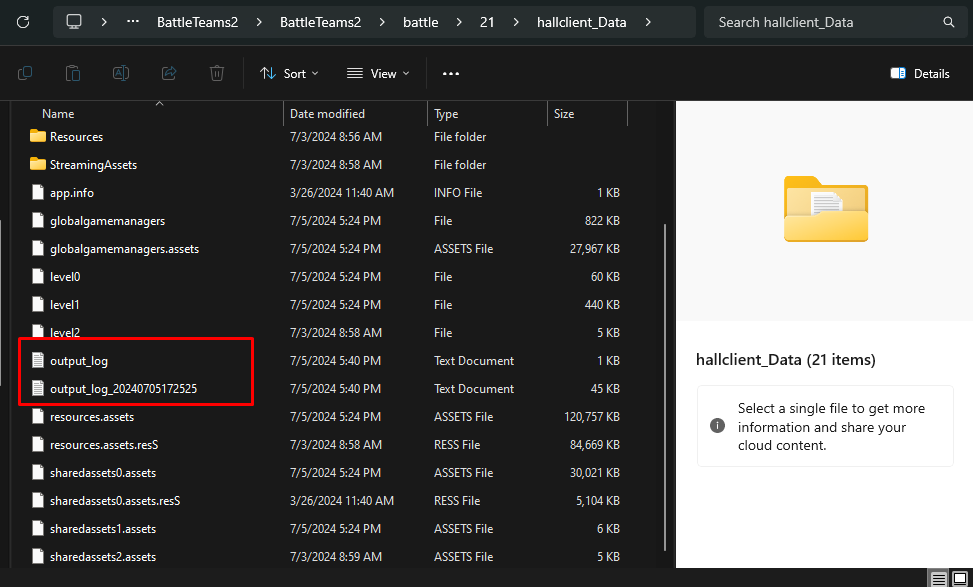Open the View dropdown menu

coord(378,73)
